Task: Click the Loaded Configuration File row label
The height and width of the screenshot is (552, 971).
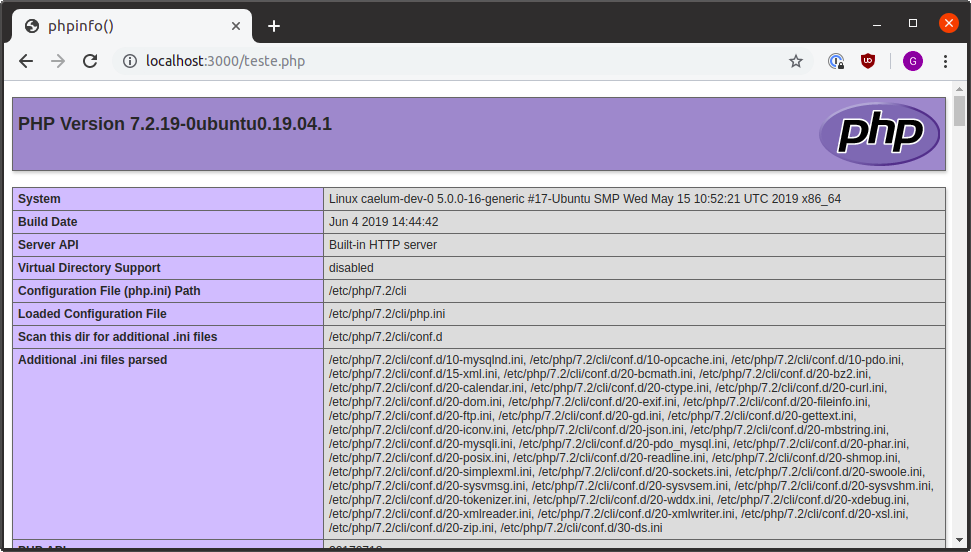Action: 92,314
